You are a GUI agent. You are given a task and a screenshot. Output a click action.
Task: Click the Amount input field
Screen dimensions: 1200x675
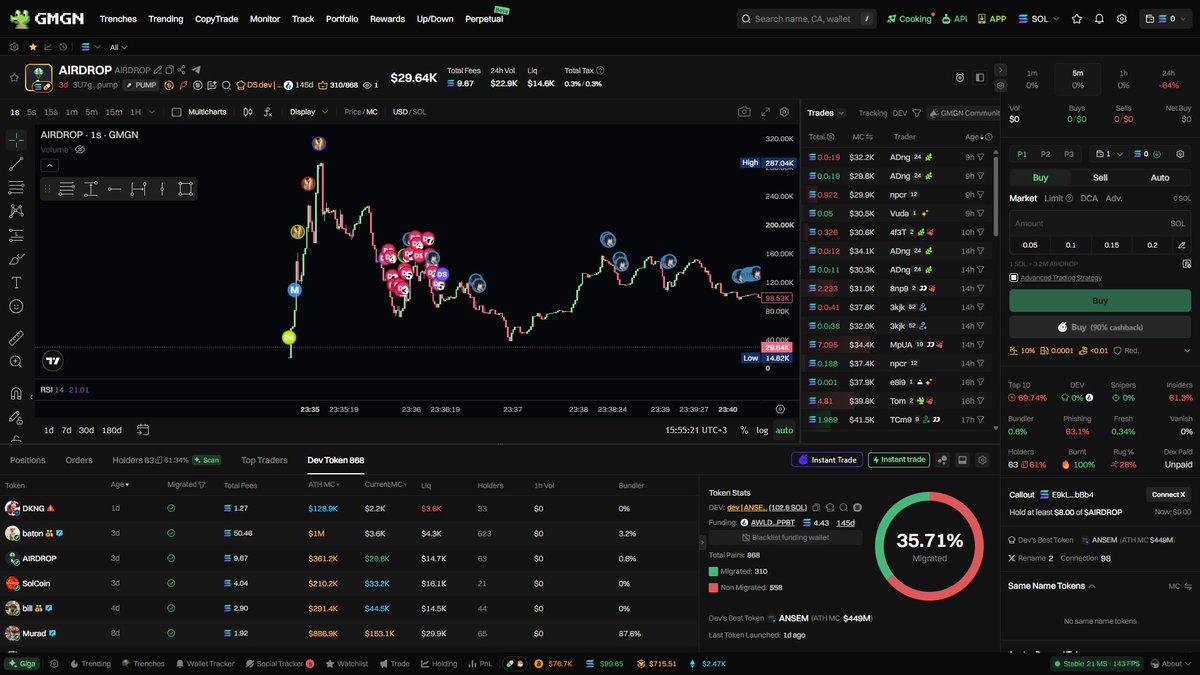pyautogui.click(x=1100, y=223)
